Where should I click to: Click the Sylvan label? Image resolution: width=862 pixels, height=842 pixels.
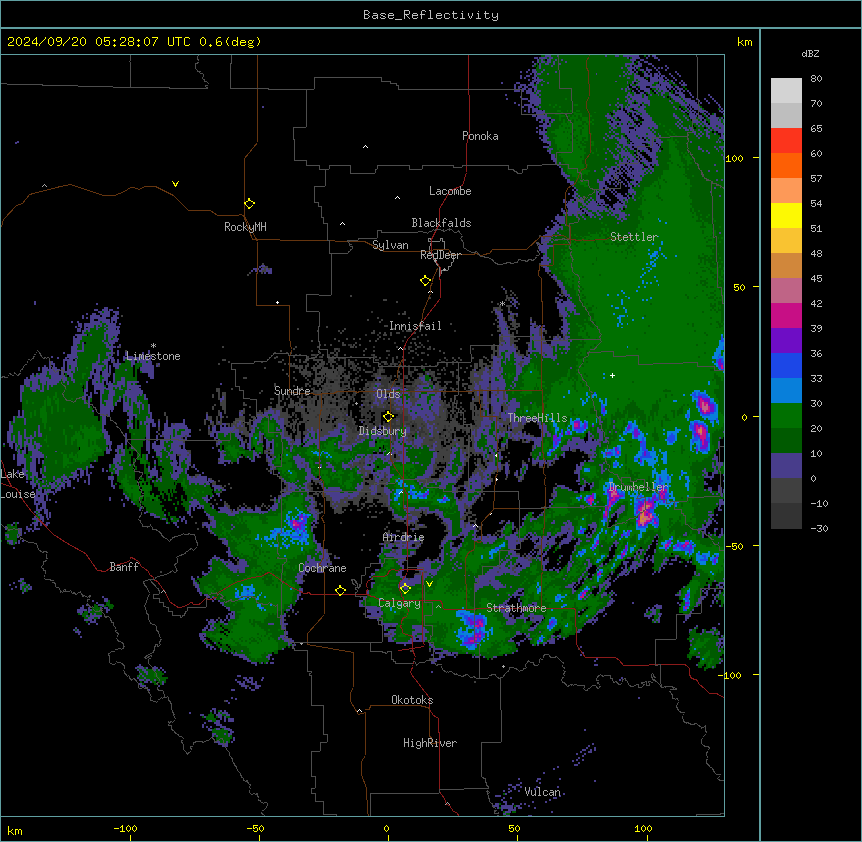pos(390,245)
